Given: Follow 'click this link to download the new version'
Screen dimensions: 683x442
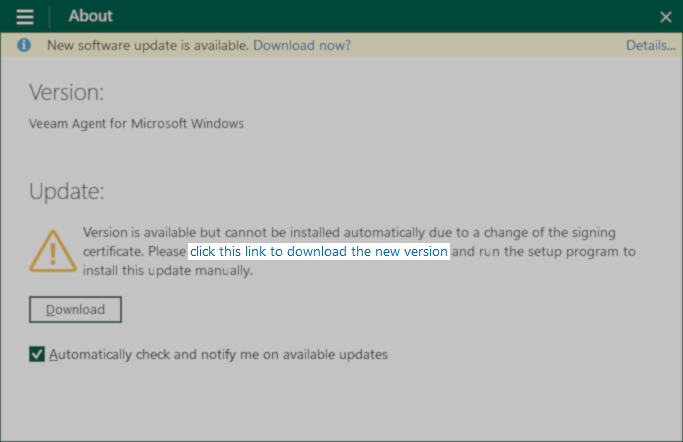Looking at the screenshot, I should pos(319,251).
